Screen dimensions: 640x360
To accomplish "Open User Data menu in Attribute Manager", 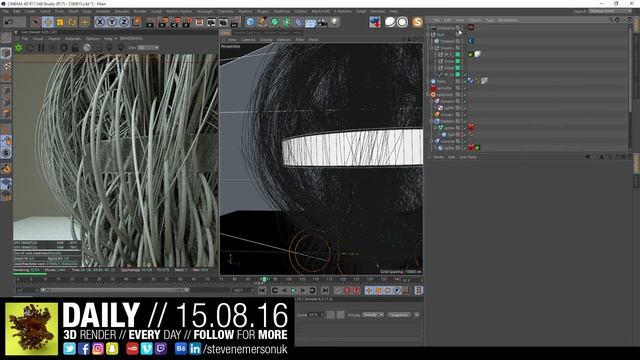I will coord(468,157).
